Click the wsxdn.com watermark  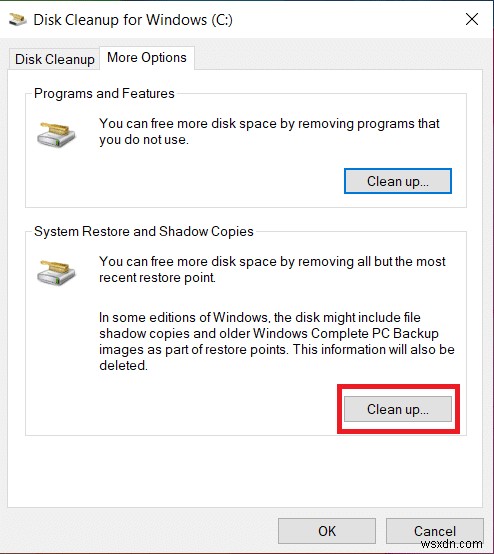point(452,543)
